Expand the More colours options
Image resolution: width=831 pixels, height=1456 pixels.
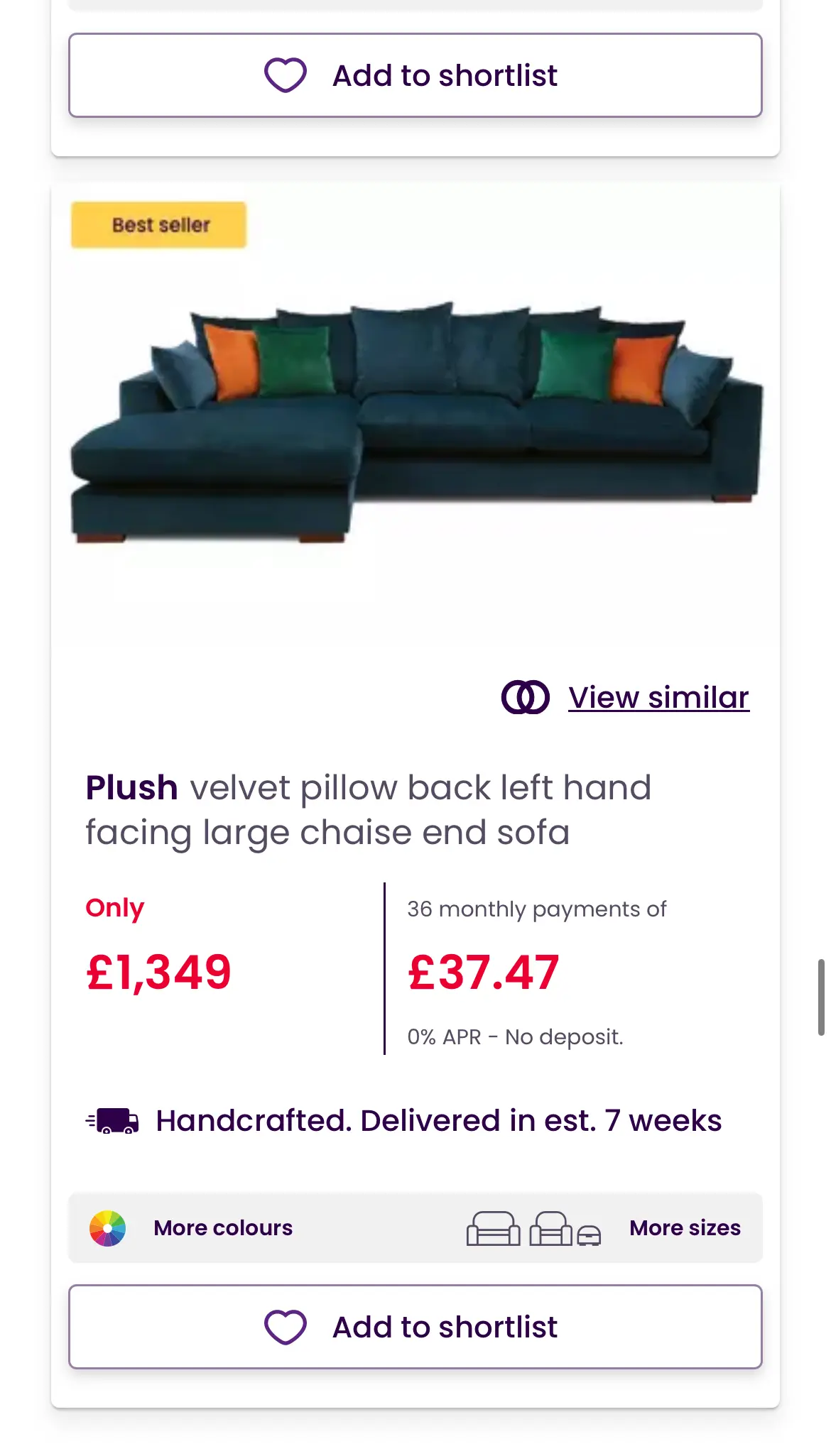[x=223, y=1228]
